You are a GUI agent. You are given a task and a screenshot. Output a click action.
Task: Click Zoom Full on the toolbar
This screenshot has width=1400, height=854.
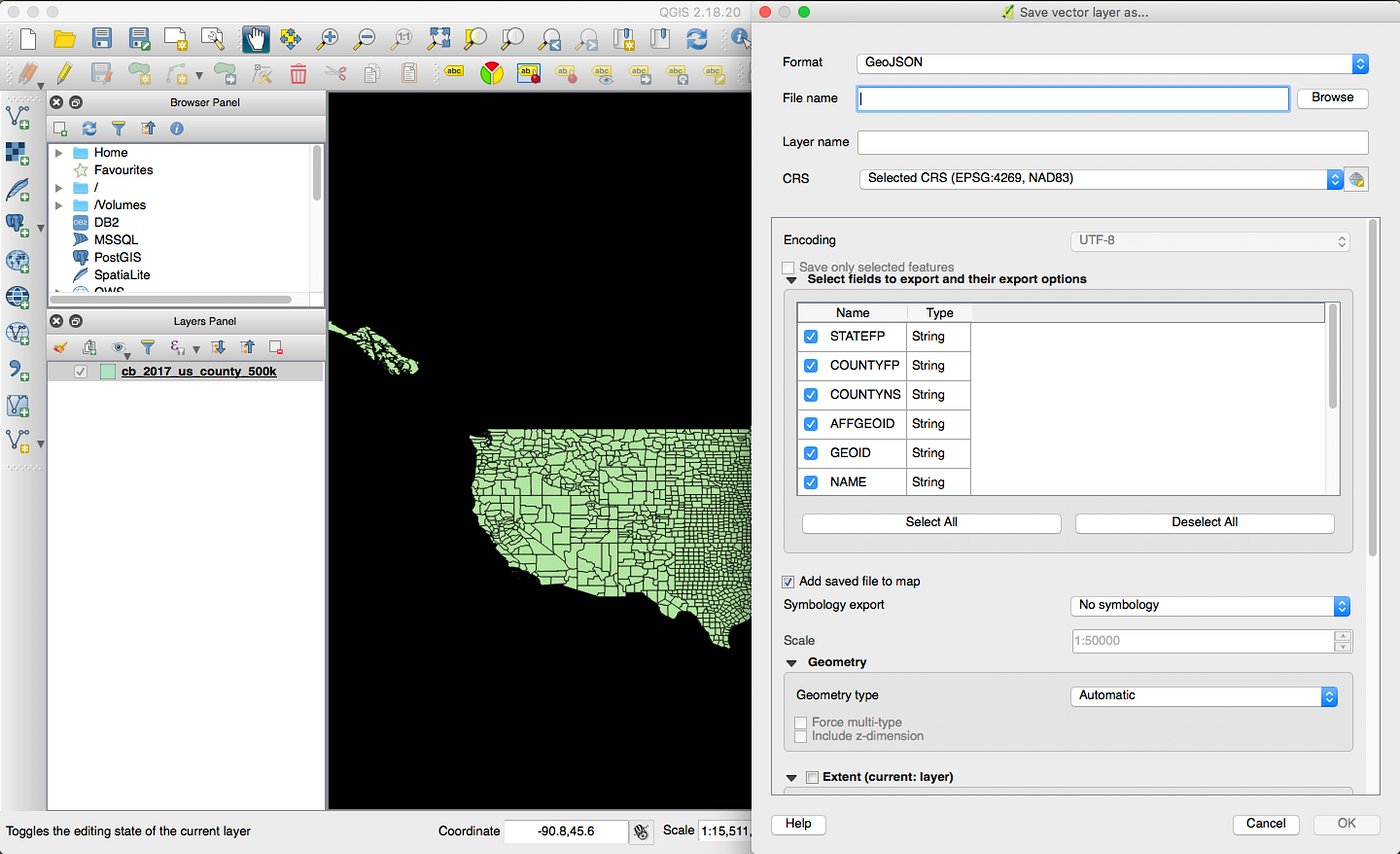click(x=441, y=38)
